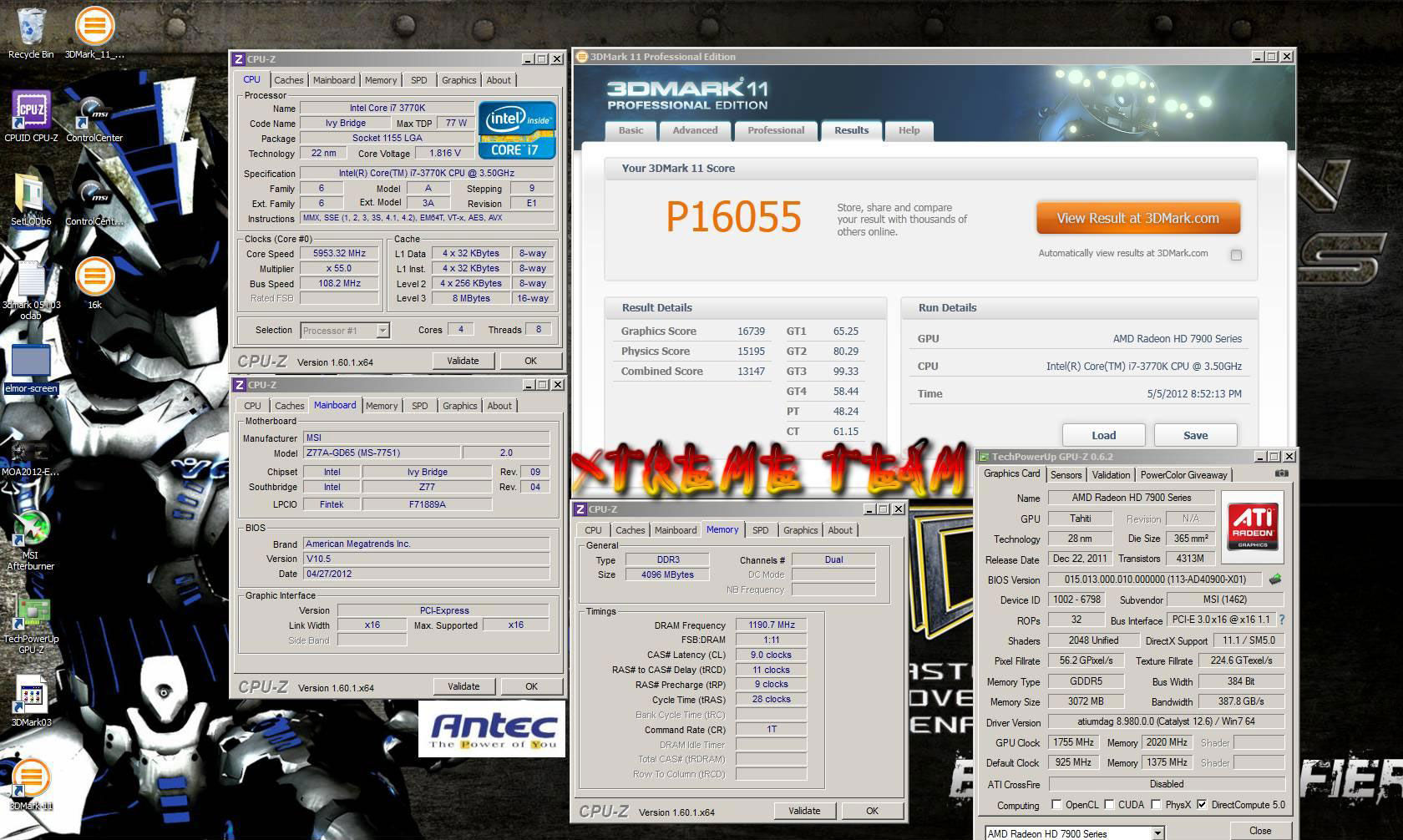Viewport: 1403px width, 840px height.
Task: Click the Physics Score value 15195
Action: (751, 352)
